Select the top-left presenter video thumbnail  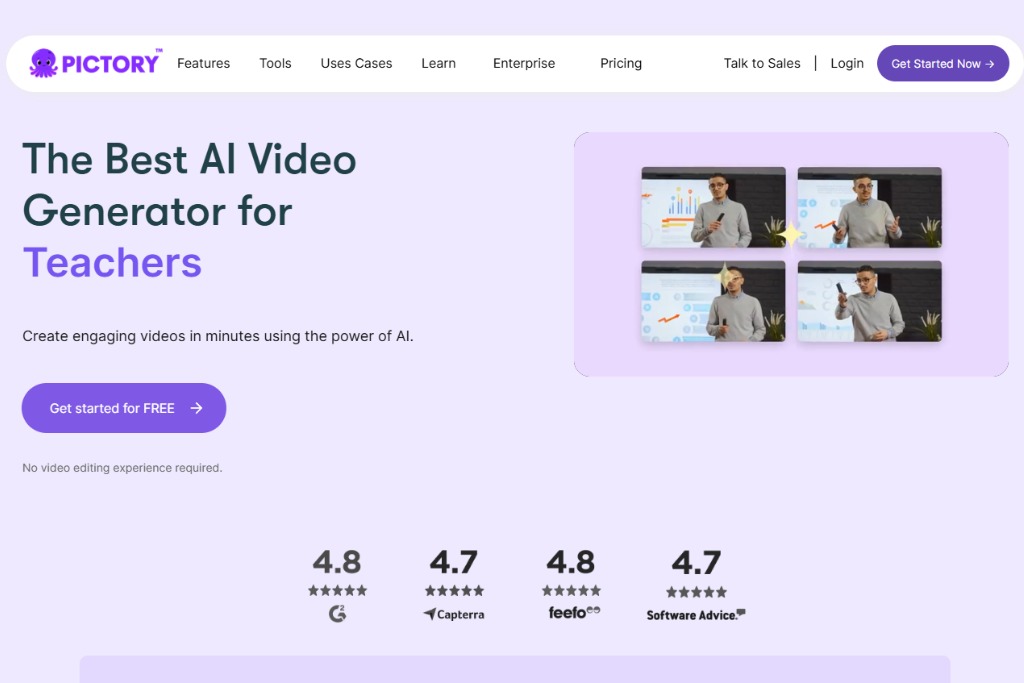pos(713,207)
